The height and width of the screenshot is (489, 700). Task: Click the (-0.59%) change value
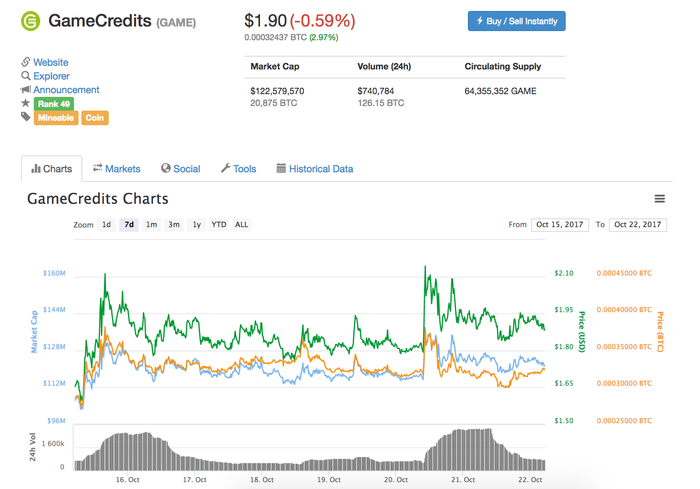point(323,21)
